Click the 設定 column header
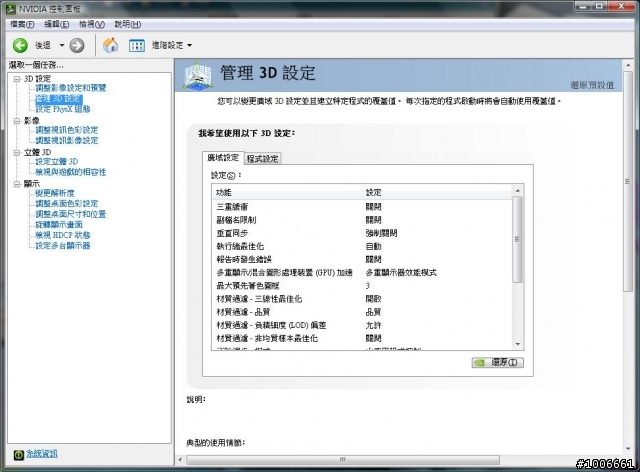Screen dimensions: 640x472 437,192
